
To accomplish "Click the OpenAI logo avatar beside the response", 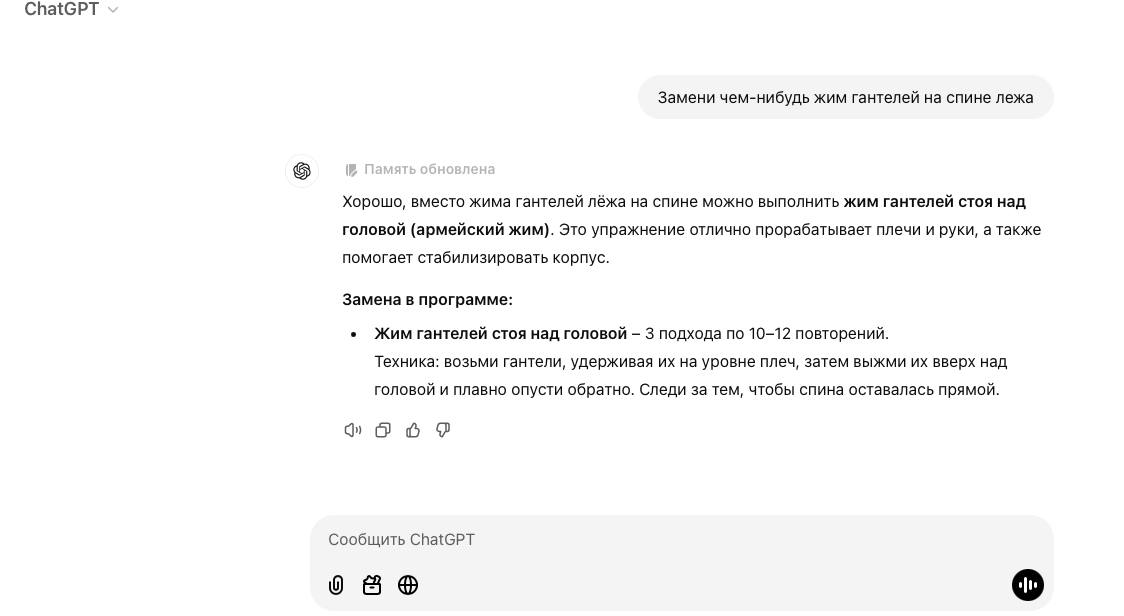I will (x=302, y=170).
